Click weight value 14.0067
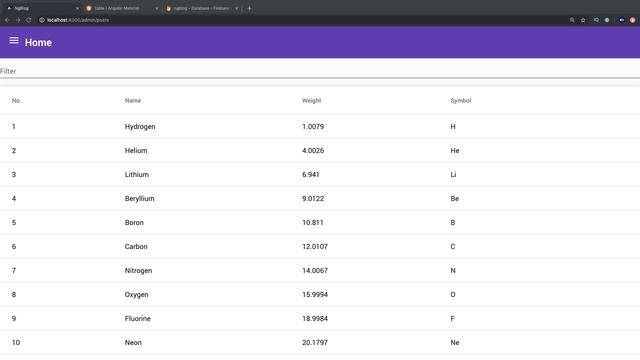The width and height of the screenshot is (640, 360). tap(315, 271)
